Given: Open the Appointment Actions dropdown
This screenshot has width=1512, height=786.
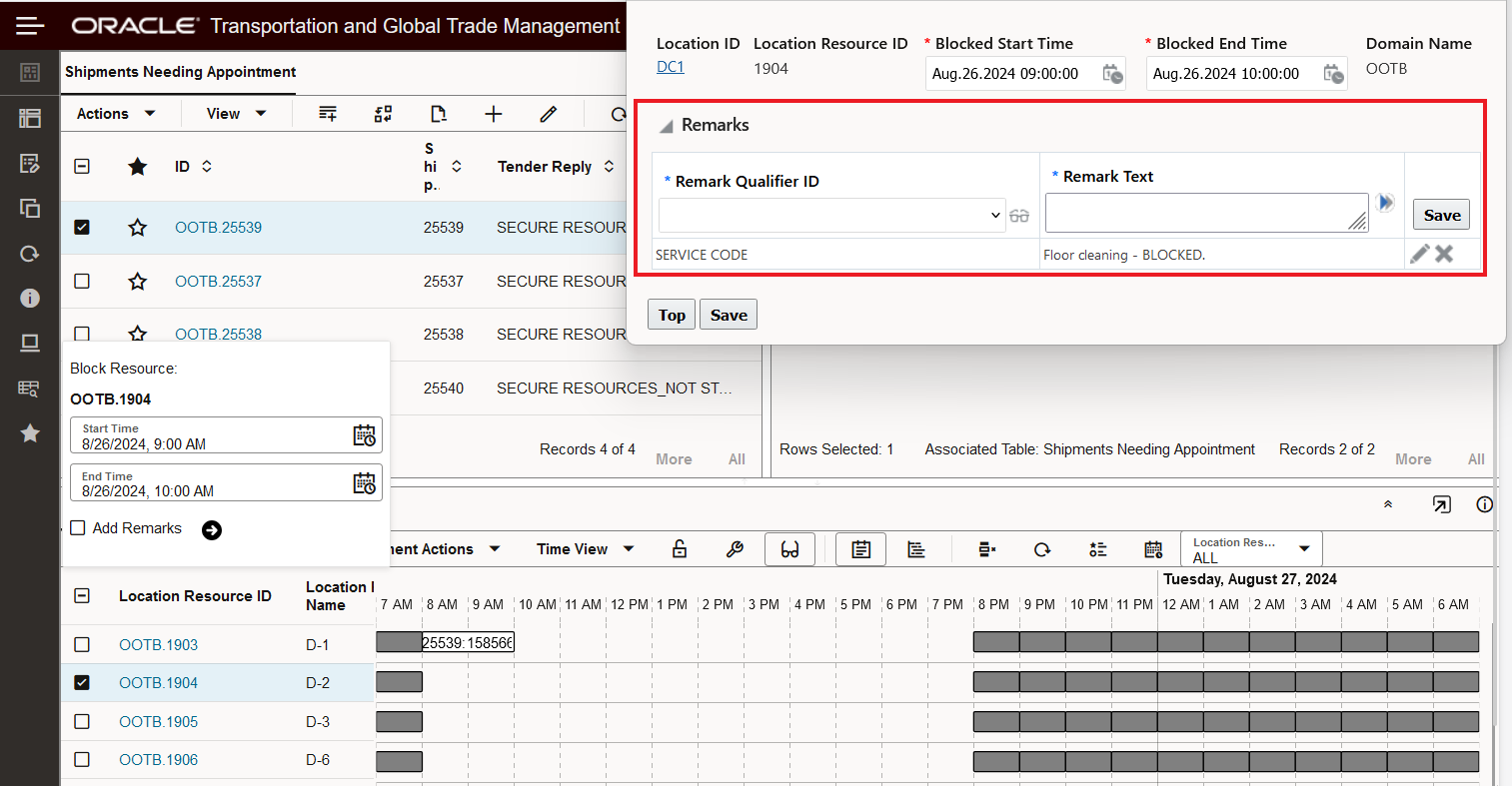Looking at the screenshot, I should tap(445, 549).
